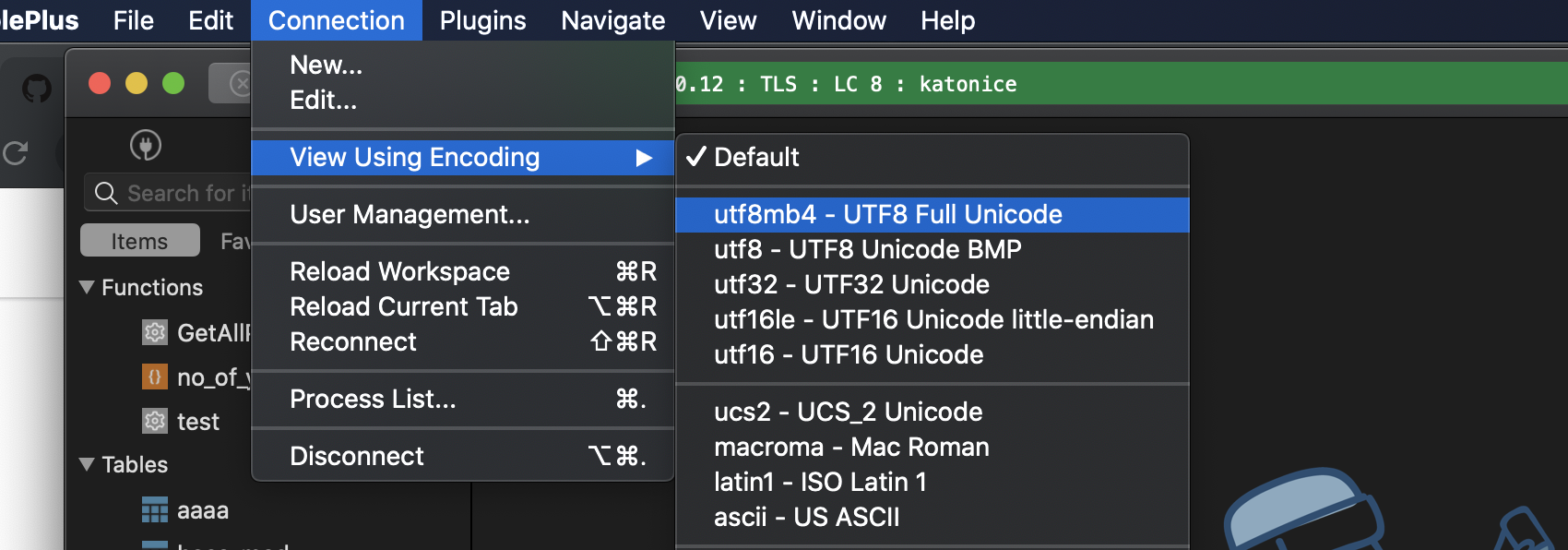Check the Default encoding option
The width and height of the screenshot is (1568, 550).
(x=755, y=157)
